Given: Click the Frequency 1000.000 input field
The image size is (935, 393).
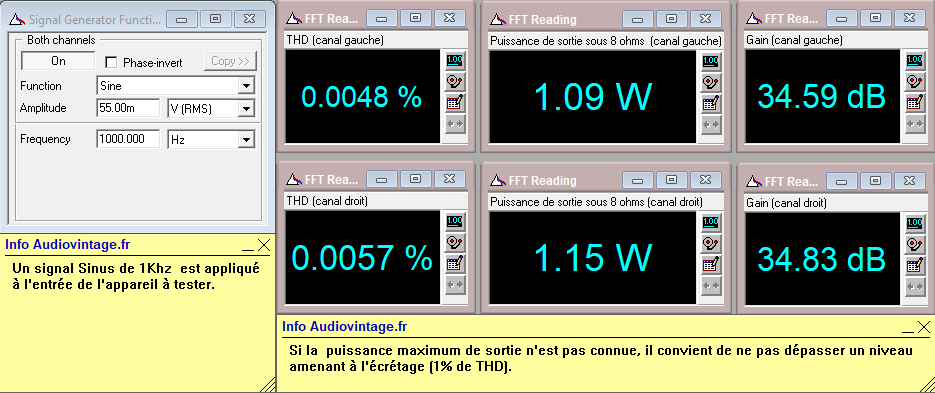Looking at the screenshot, I should (128, 139).
